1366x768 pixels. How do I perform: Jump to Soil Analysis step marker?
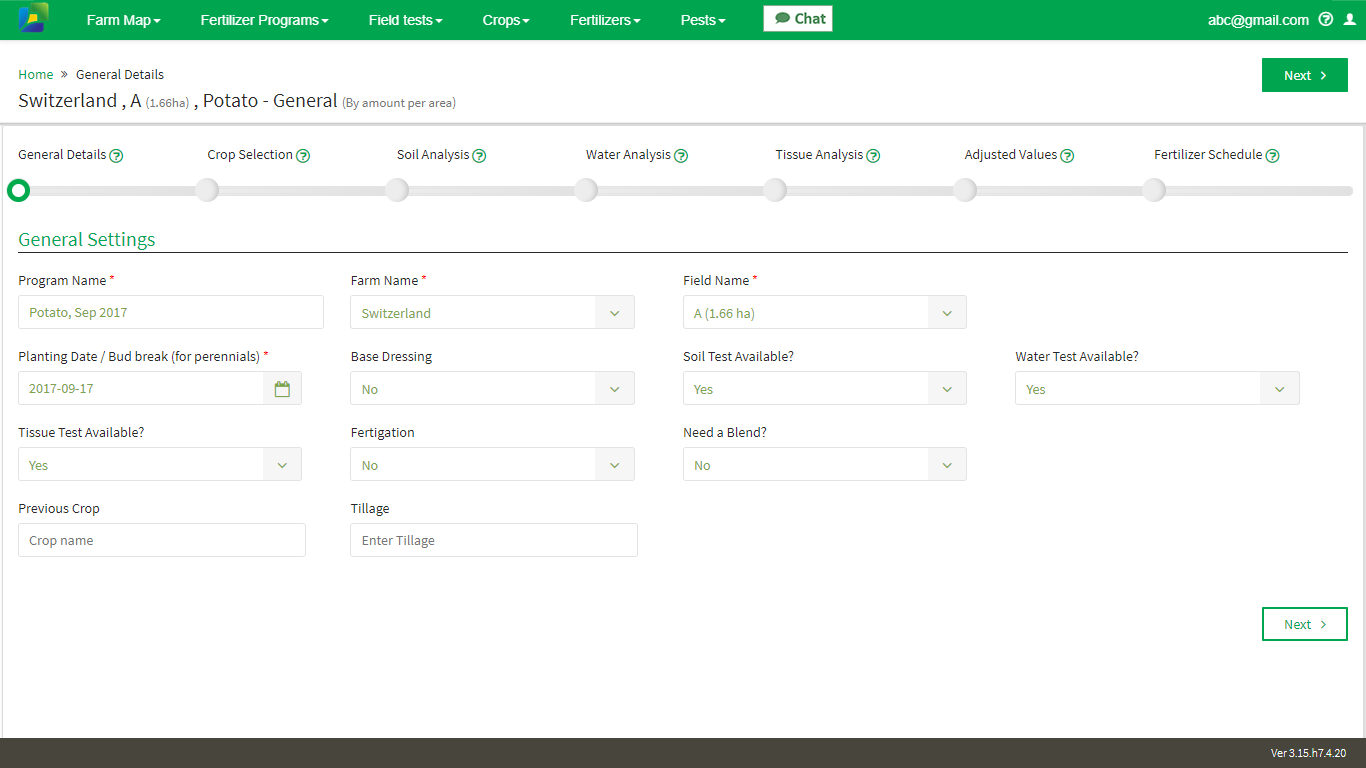[397, 190]
